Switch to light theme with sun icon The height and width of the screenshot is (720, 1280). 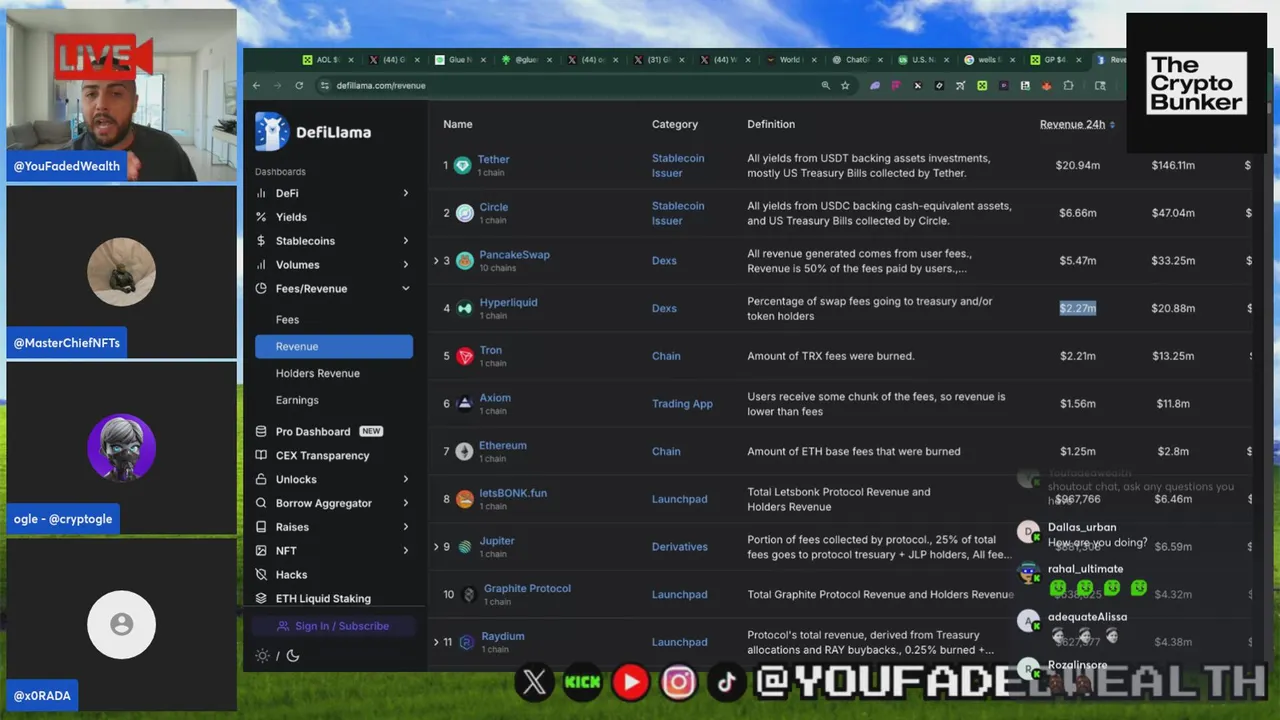[262, 656]
